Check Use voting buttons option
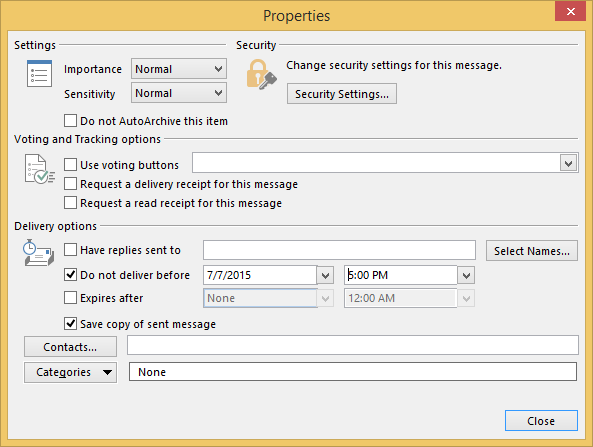This screenshot has width=593, height=447. pos(70,165)
